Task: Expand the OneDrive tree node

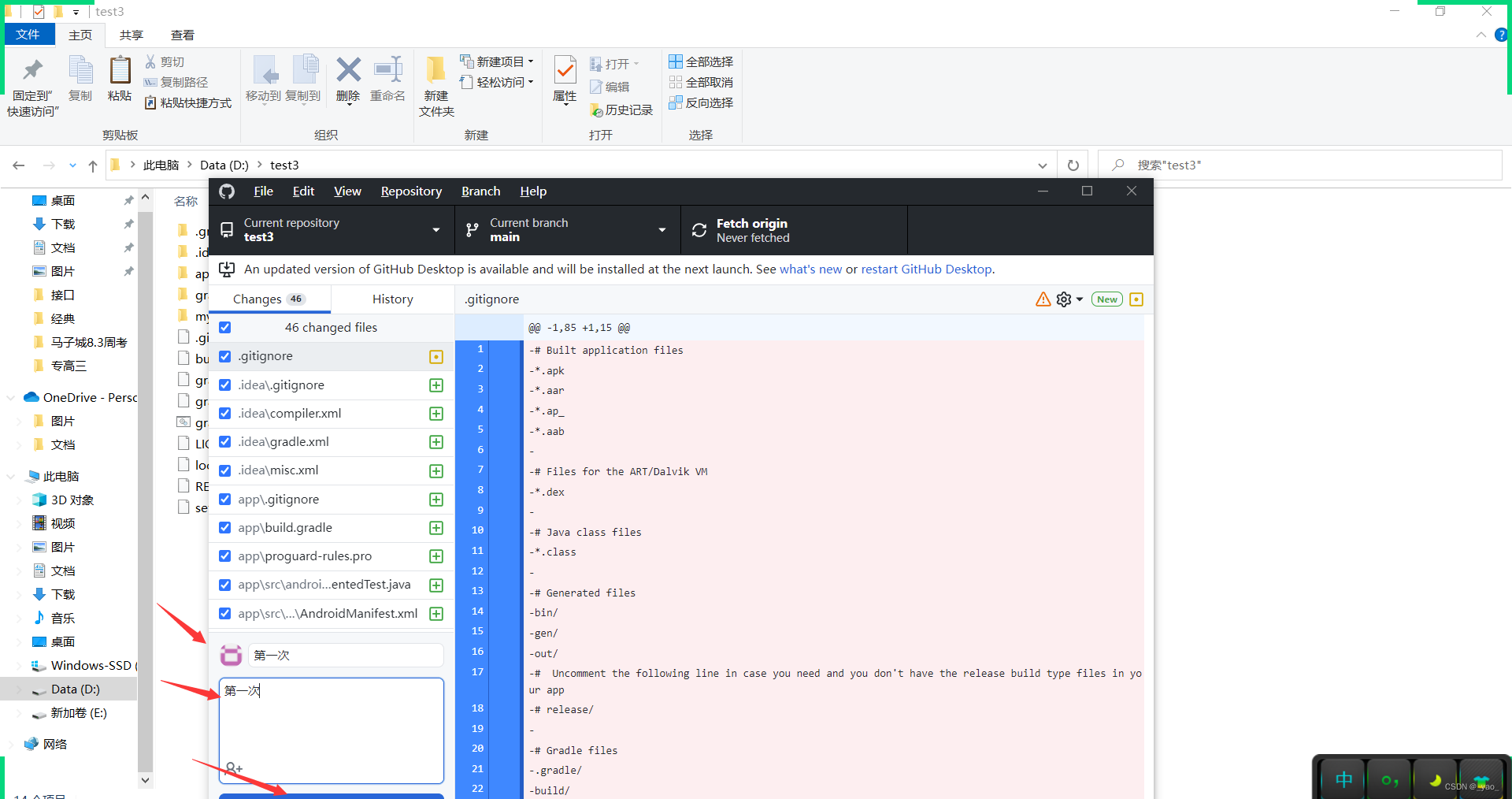Action: point(10,397)
